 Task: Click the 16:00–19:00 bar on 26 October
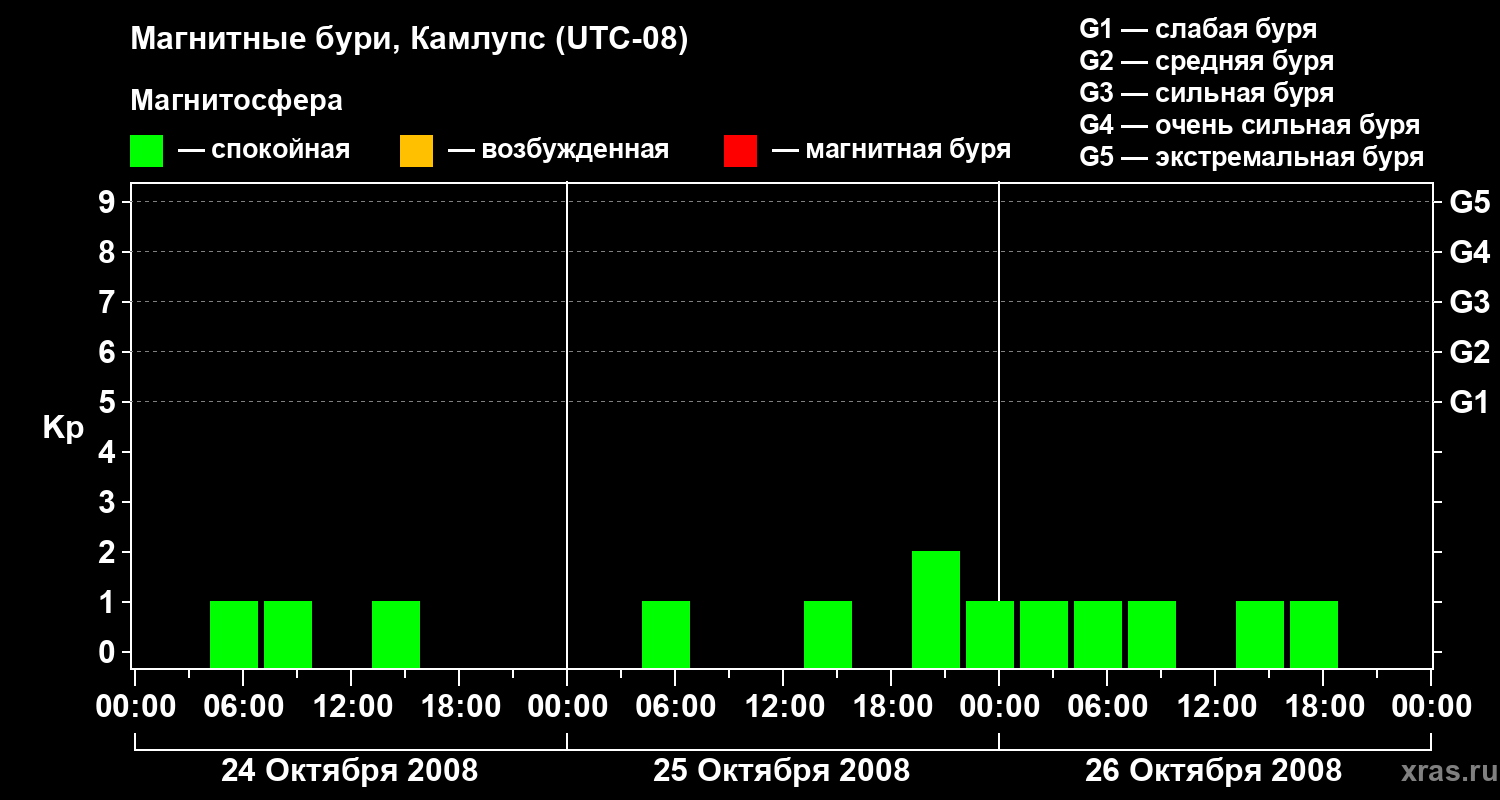click(x=1314, y=634)
